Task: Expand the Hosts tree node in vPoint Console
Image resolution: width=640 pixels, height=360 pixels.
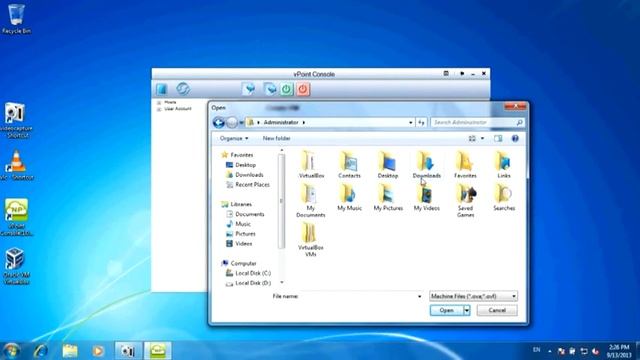Action: 159,102
